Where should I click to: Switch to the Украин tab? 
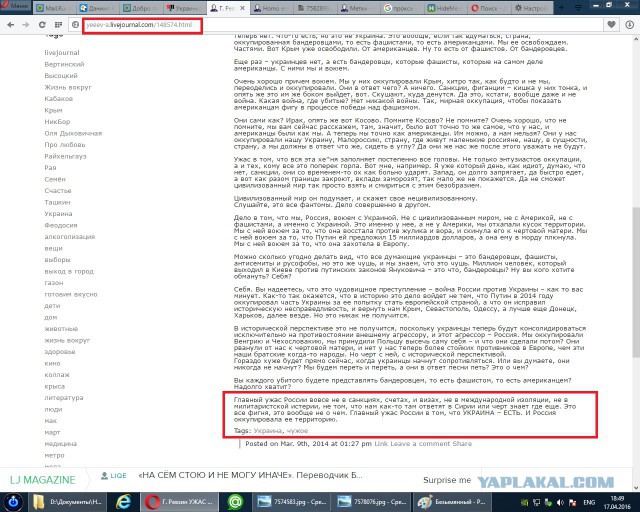(x=184, y=8)
